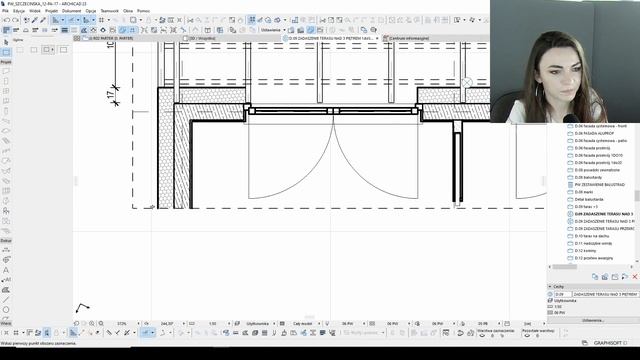Open the grid snap dropdown arrow in top toolbar
The image size is (640, 360).
click(109, 20)
